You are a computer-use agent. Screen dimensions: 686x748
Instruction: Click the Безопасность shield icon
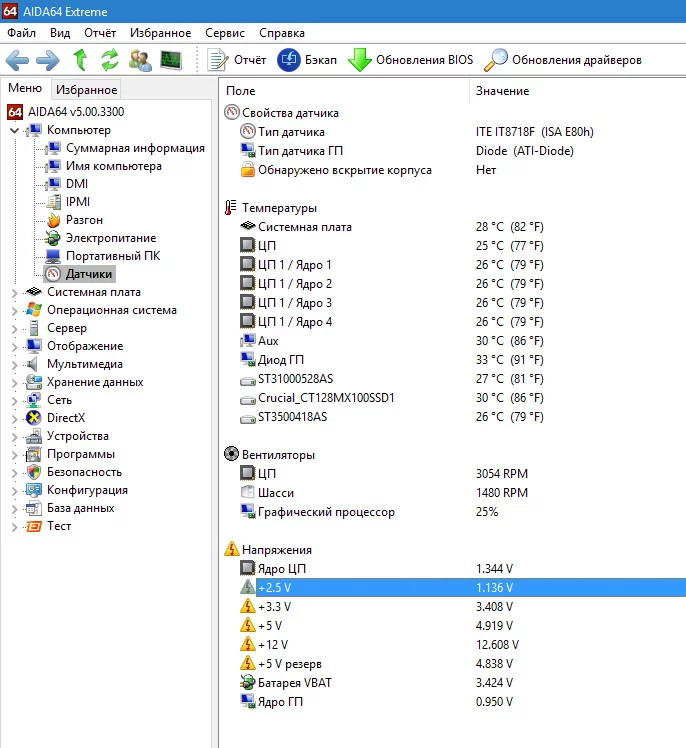[34, 472]
